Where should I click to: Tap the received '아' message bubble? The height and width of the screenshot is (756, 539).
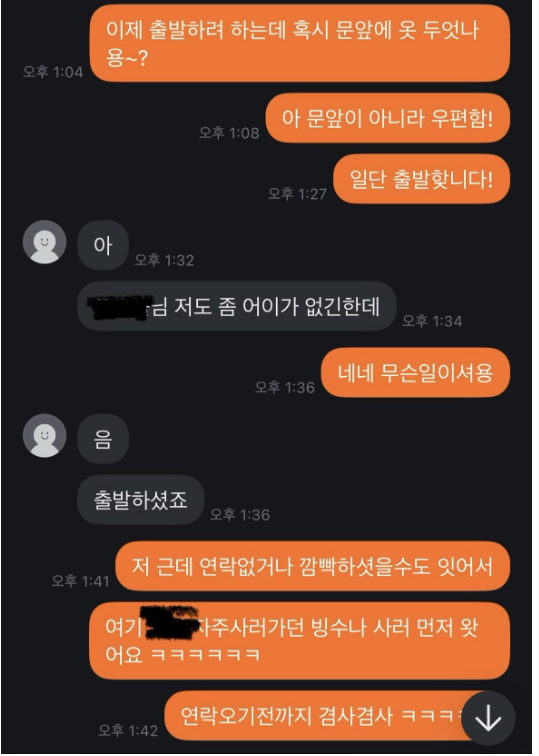[103, 245]
